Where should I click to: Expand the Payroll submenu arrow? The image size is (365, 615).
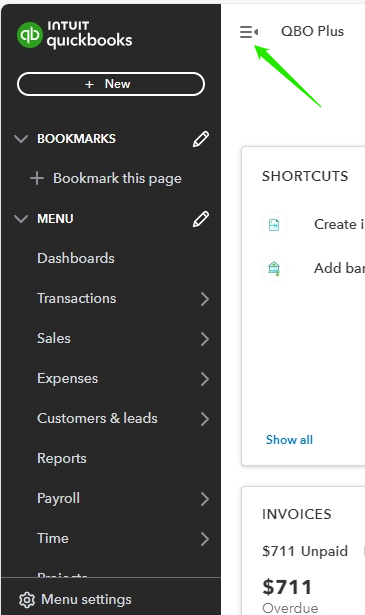click(x=205, y=499)
